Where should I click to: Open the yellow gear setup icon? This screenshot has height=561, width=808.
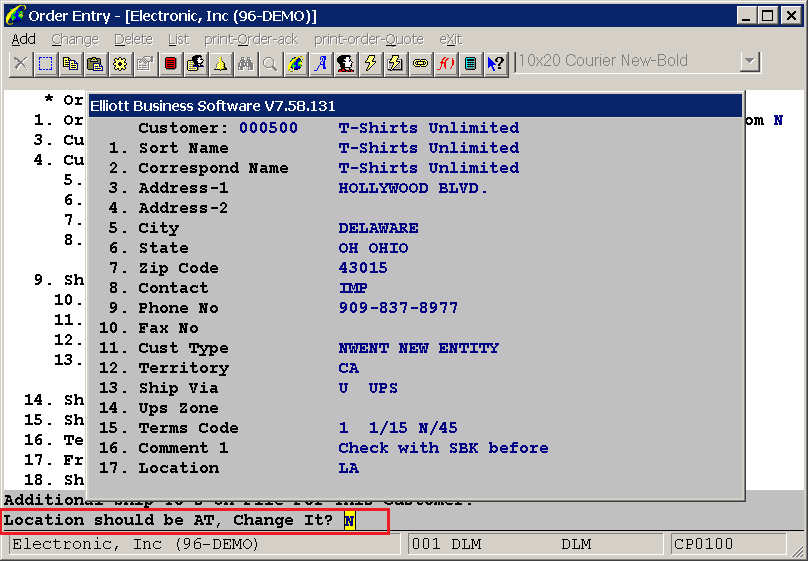[121, 64]
